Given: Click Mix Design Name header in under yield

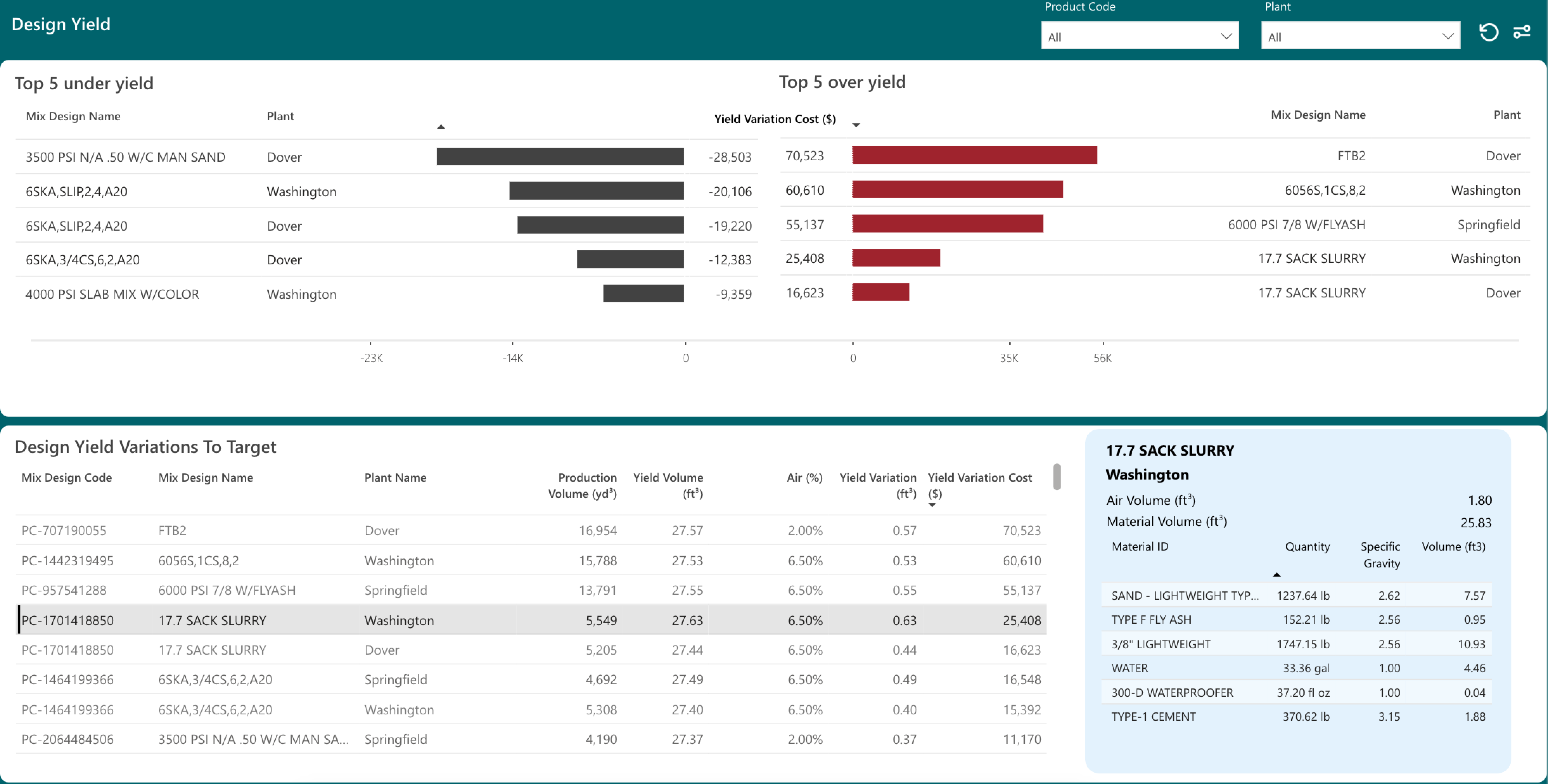Looking at the screenshot, I should (73, 116).
